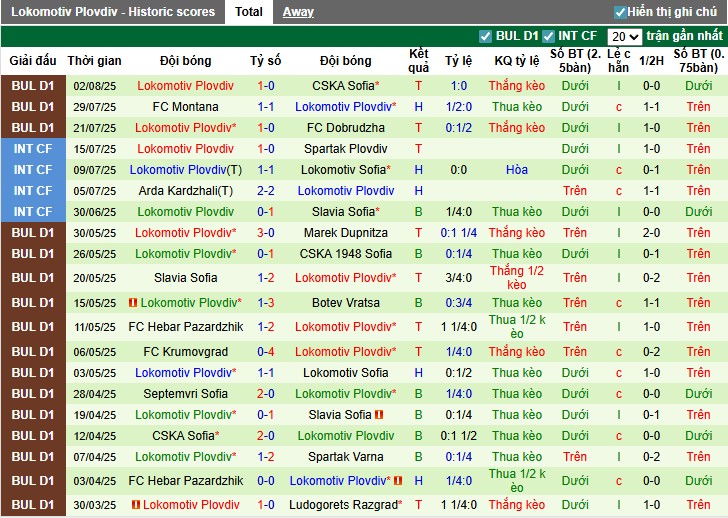This screenshot has height=518, width=728.
Task: Open Ludogorets Razgrad team link
Action: click(x=344, y=505)
